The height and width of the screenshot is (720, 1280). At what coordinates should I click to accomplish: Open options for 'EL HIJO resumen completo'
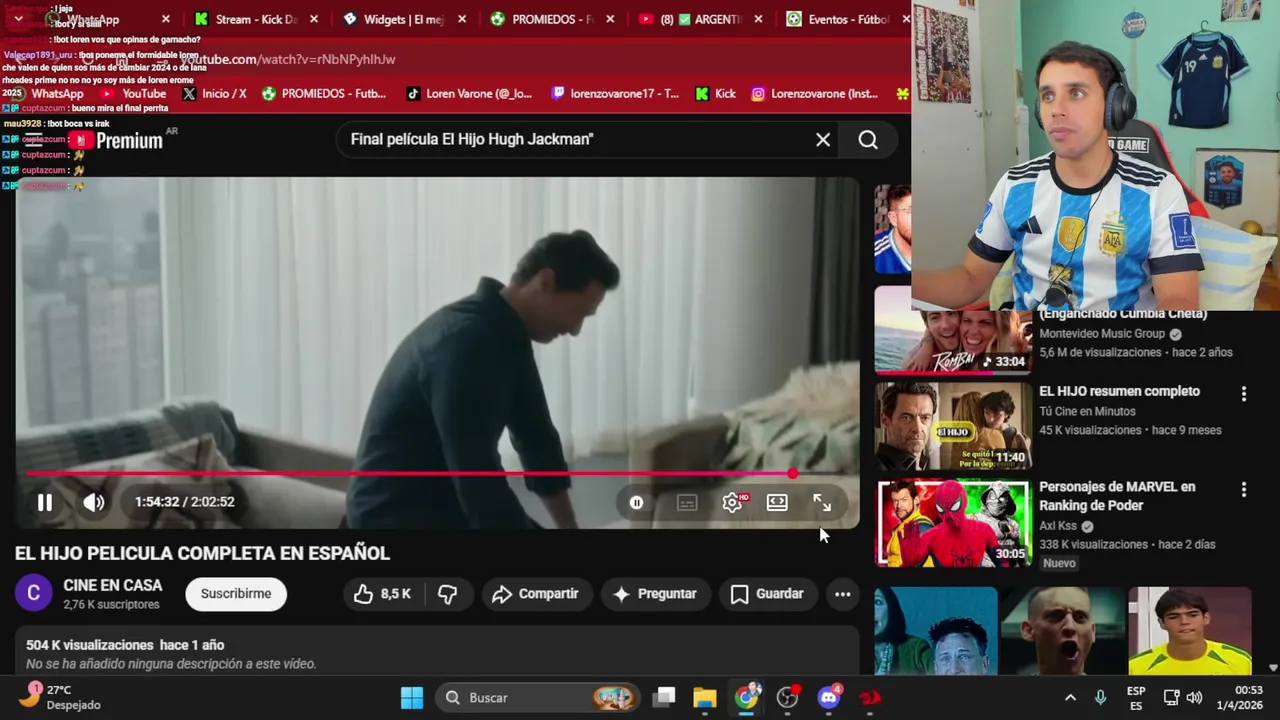(1244, 394)
